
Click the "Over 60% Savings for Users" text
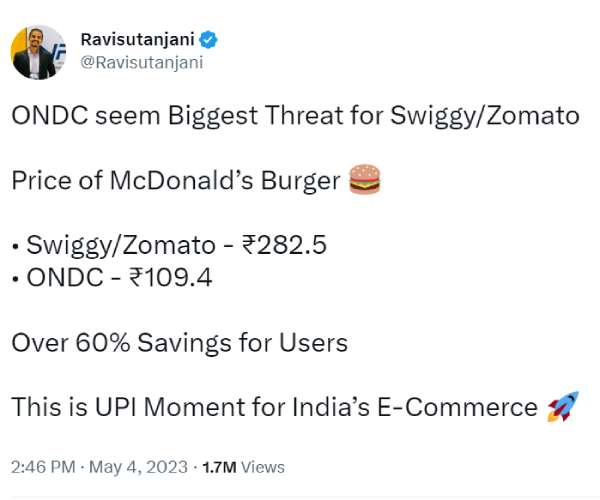[x=180, y=343]
